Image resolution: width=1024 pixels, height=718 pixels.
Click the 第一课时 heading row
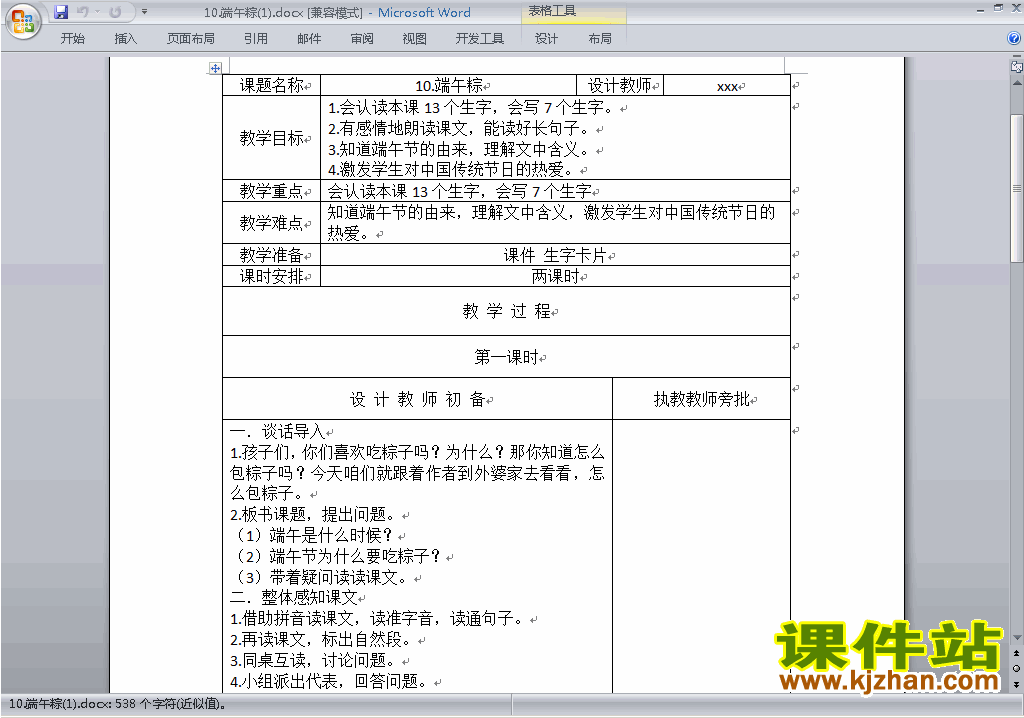506,357
